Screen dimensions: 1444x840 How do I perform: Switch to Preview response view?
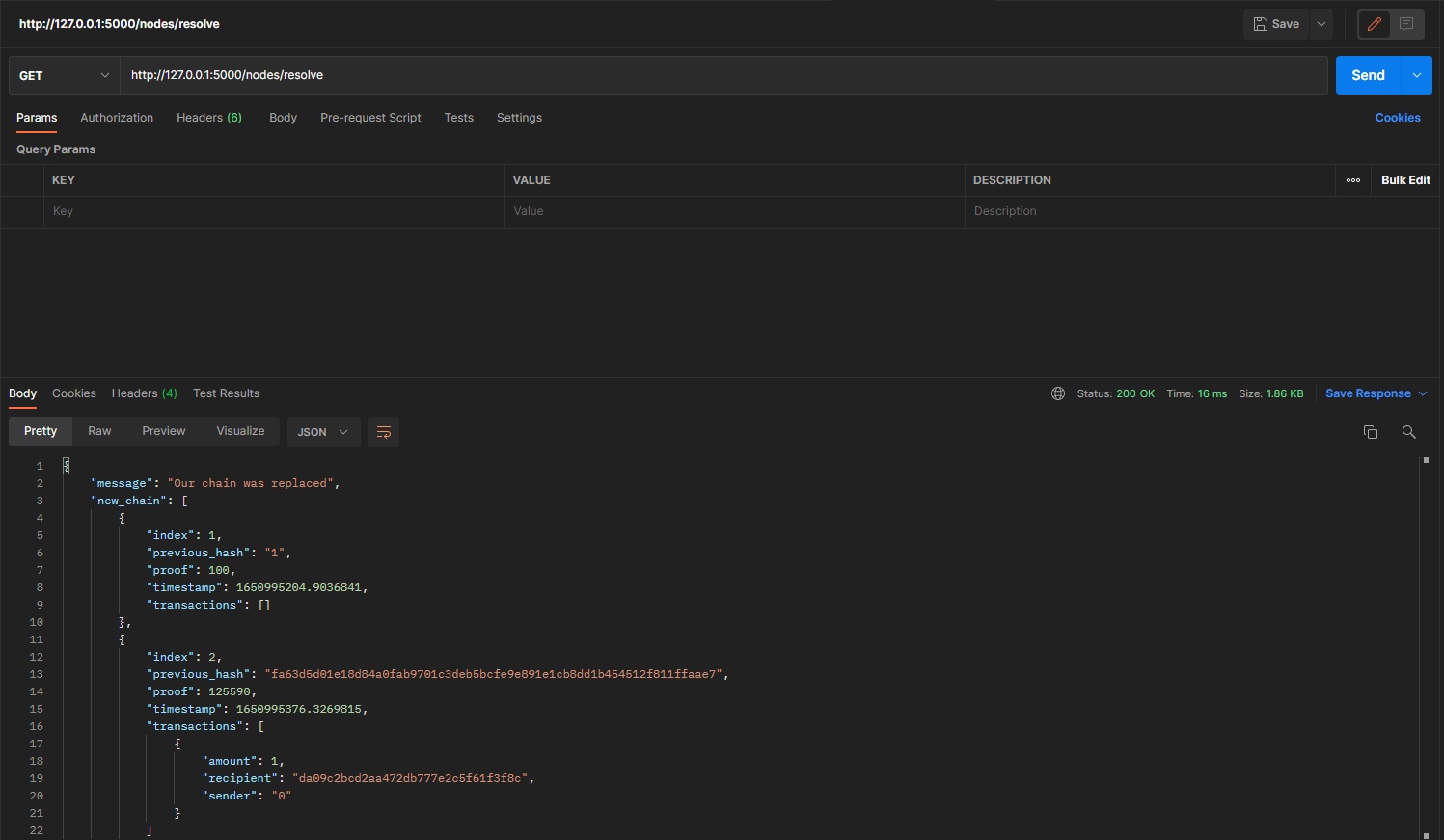pos(163,431)
